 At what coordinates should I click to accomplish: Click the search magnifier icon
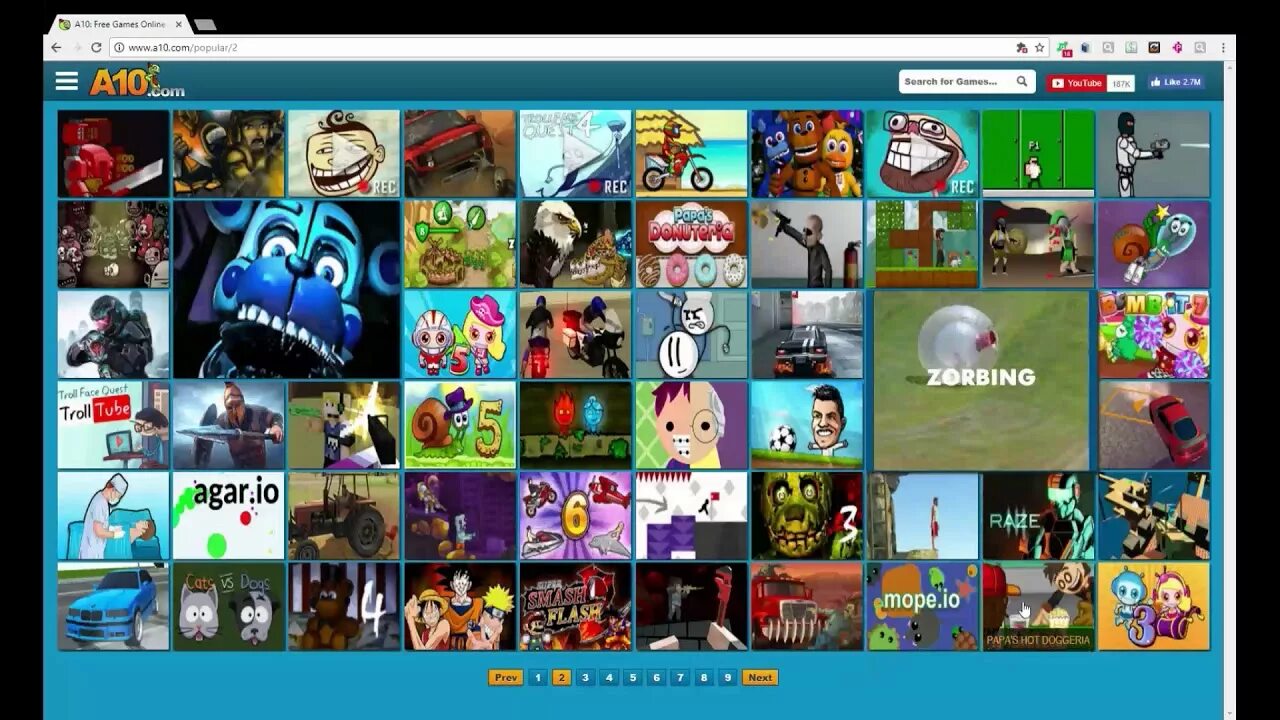tap(1022, 82)
